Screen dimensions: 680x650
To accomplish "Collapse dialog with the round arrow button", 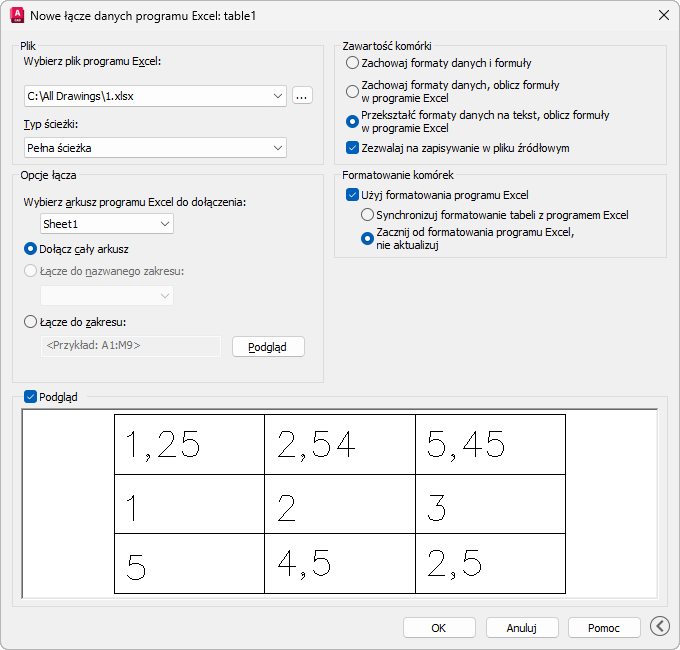I will click(660, 626).
